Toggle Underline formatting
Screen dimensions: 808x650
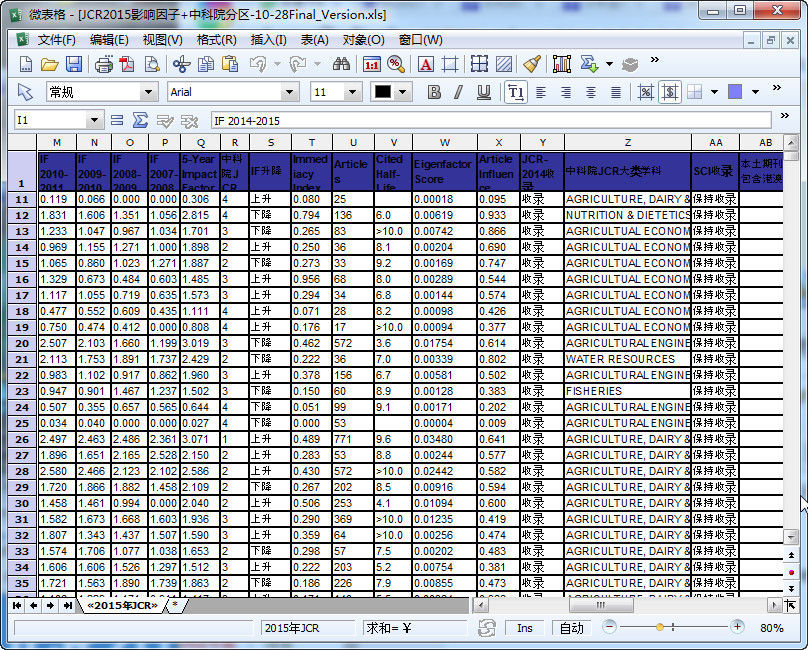tap(484, 92)
